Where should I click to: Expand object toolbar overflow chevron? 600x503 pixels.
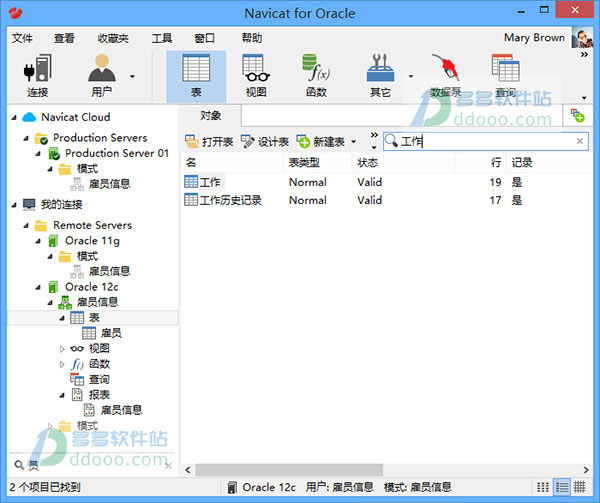tap(374, 135)
